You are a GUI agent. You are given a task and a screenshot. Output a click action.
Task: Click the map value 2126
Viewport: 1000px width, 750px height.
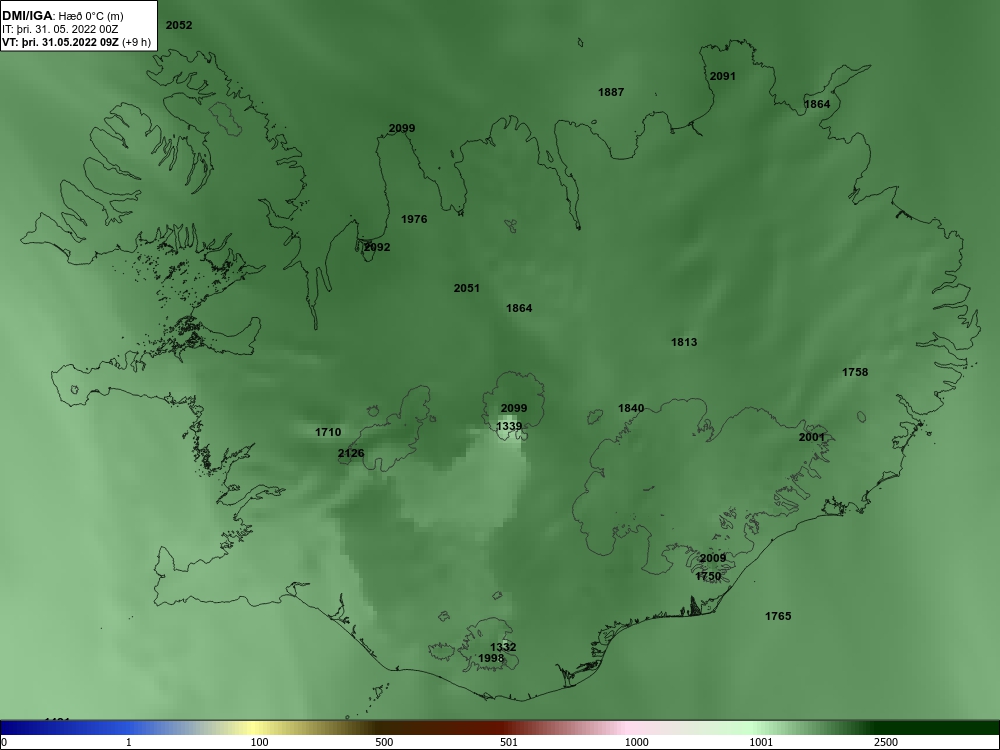tap(351, 453)
